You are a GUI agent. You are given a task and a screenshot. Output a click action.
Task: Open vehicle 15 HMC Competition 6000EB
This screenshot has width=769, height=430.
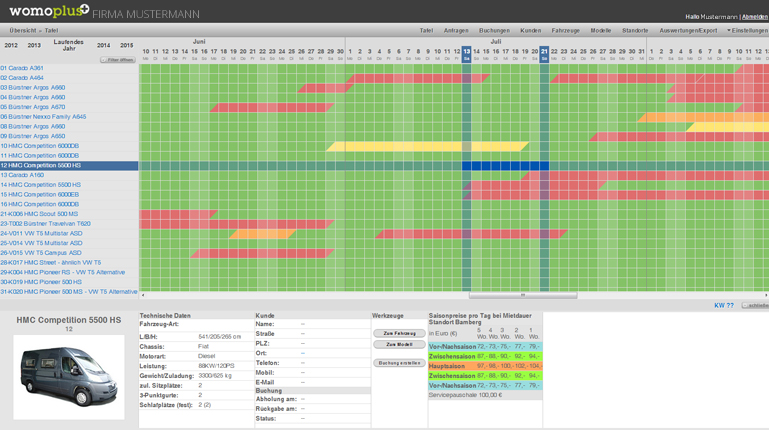pos(40,195)
